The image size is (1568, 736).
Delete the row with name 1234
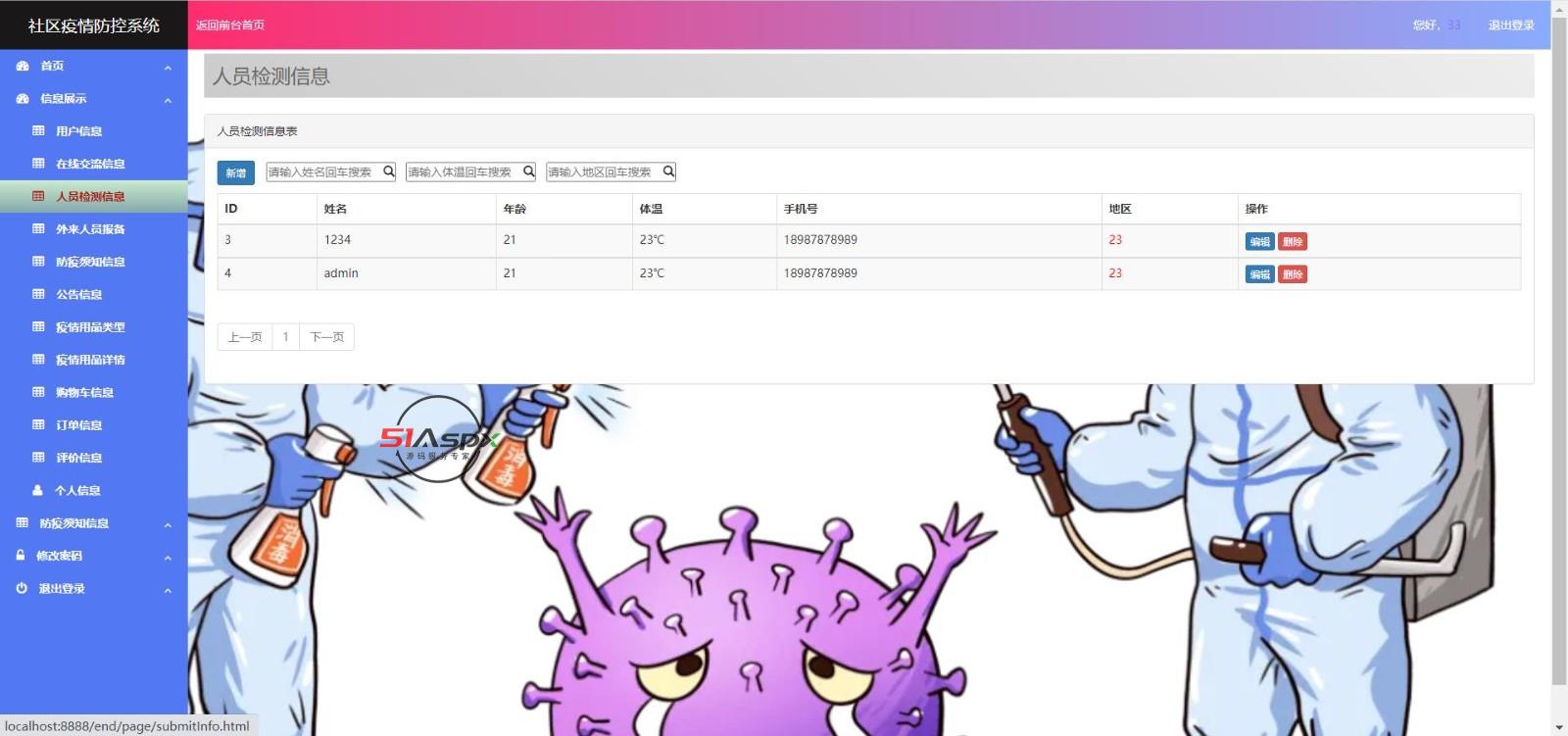click(1293, 241)
